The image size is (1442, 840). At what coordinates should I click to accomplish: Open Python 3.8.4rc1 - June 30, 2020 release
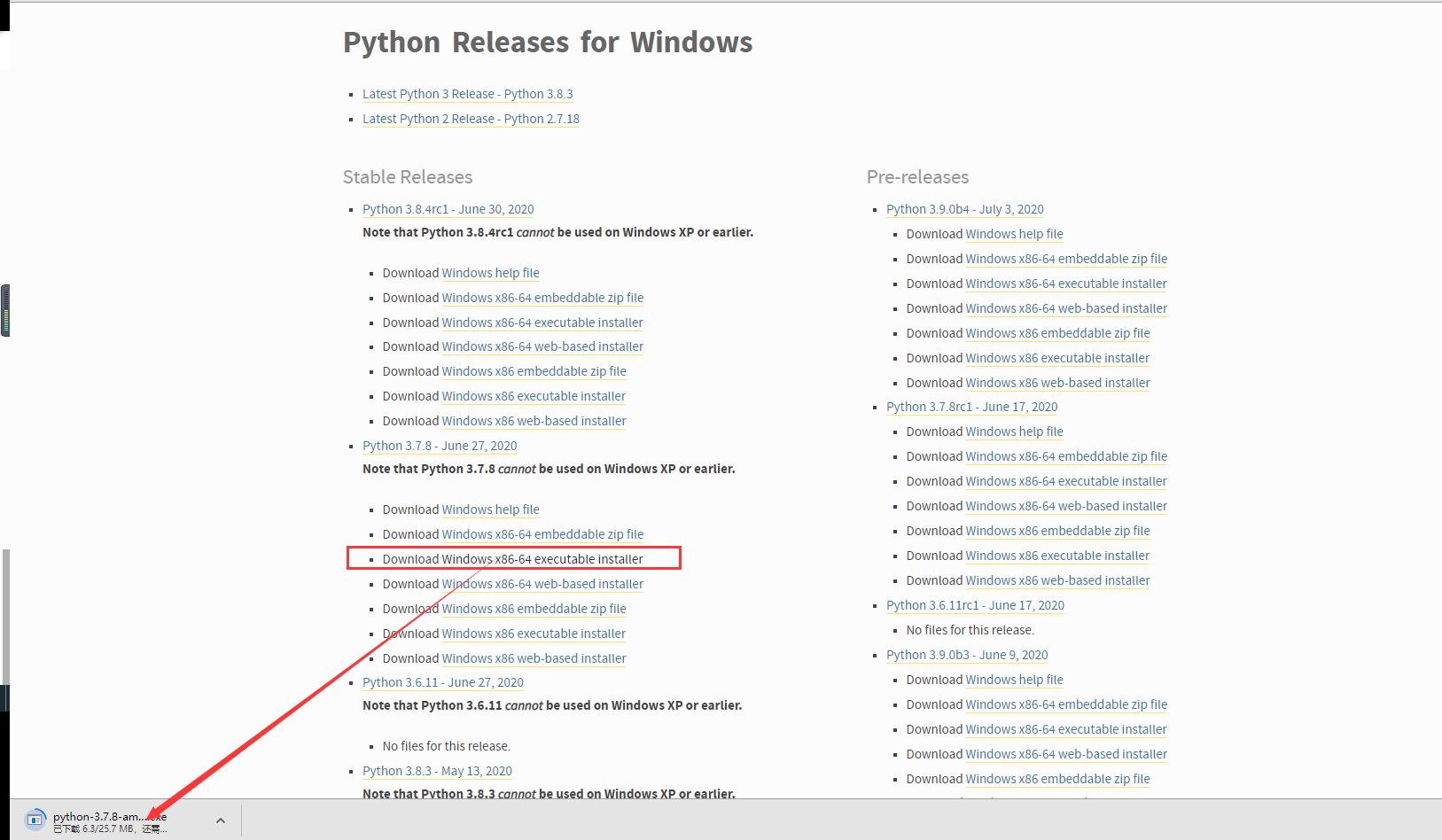tap(448, 209)
